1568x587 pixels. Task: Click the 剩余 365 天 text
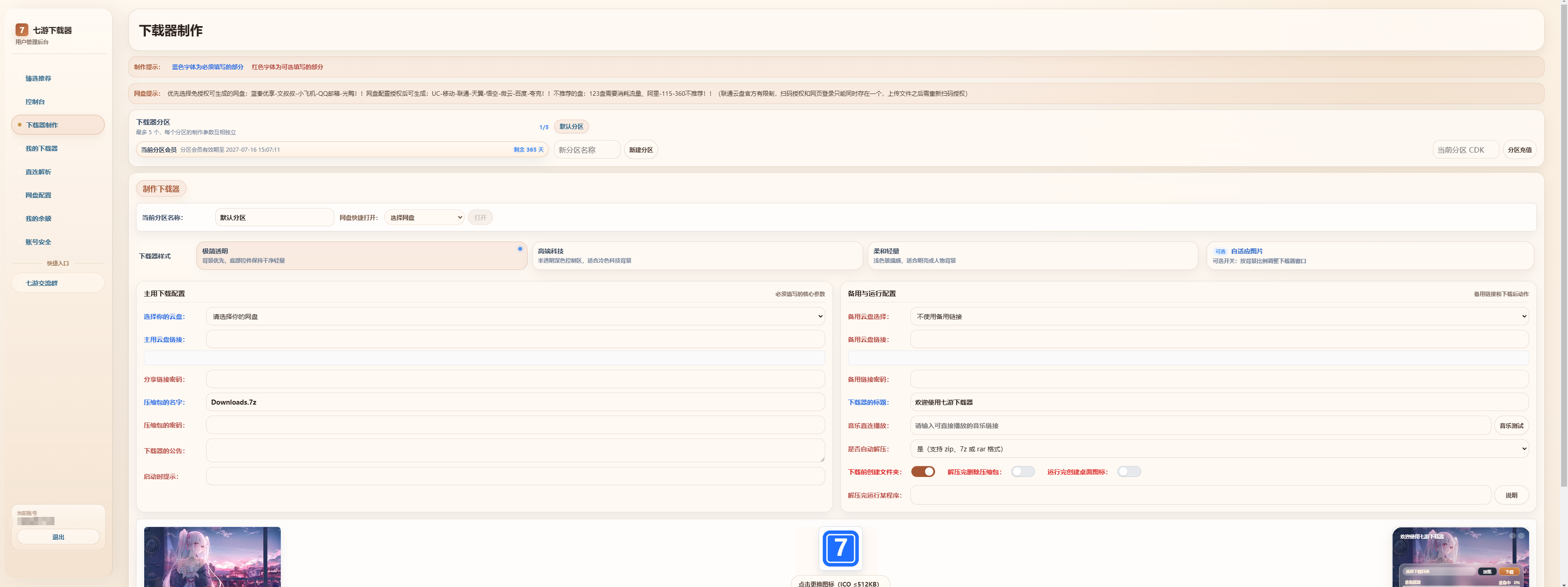tap(528, 150)
